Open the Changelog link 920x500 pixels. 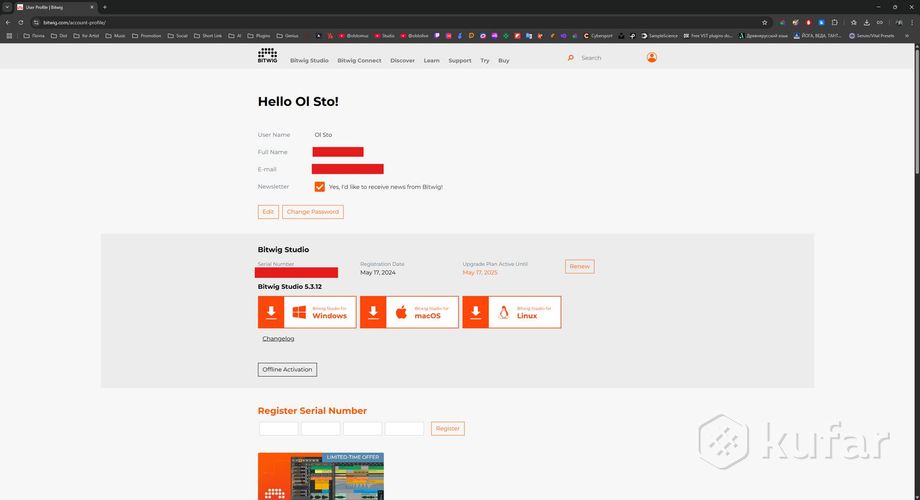point(278,339)
